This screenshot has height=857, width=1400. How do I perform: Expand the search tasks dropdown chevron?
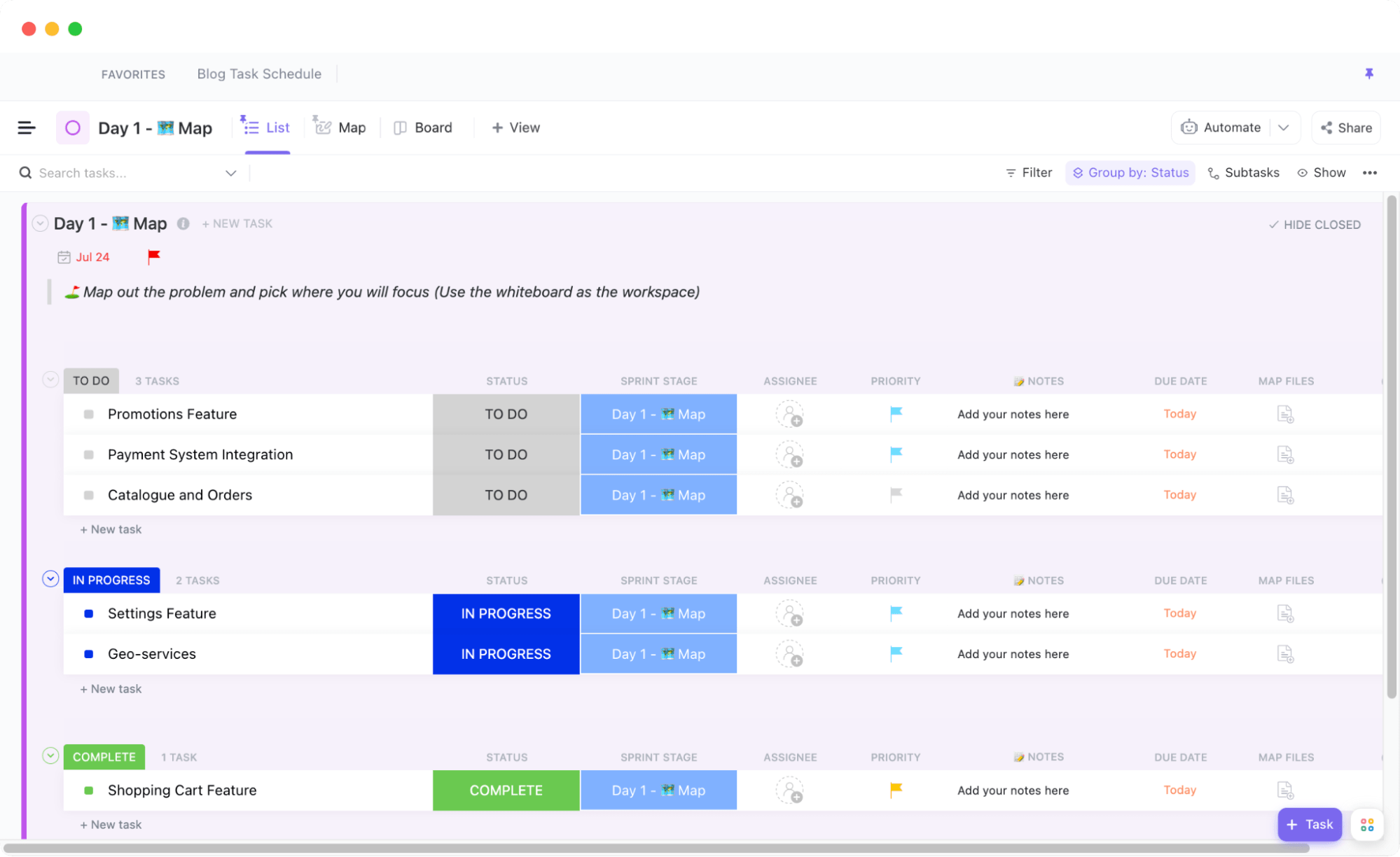point(230,173)
